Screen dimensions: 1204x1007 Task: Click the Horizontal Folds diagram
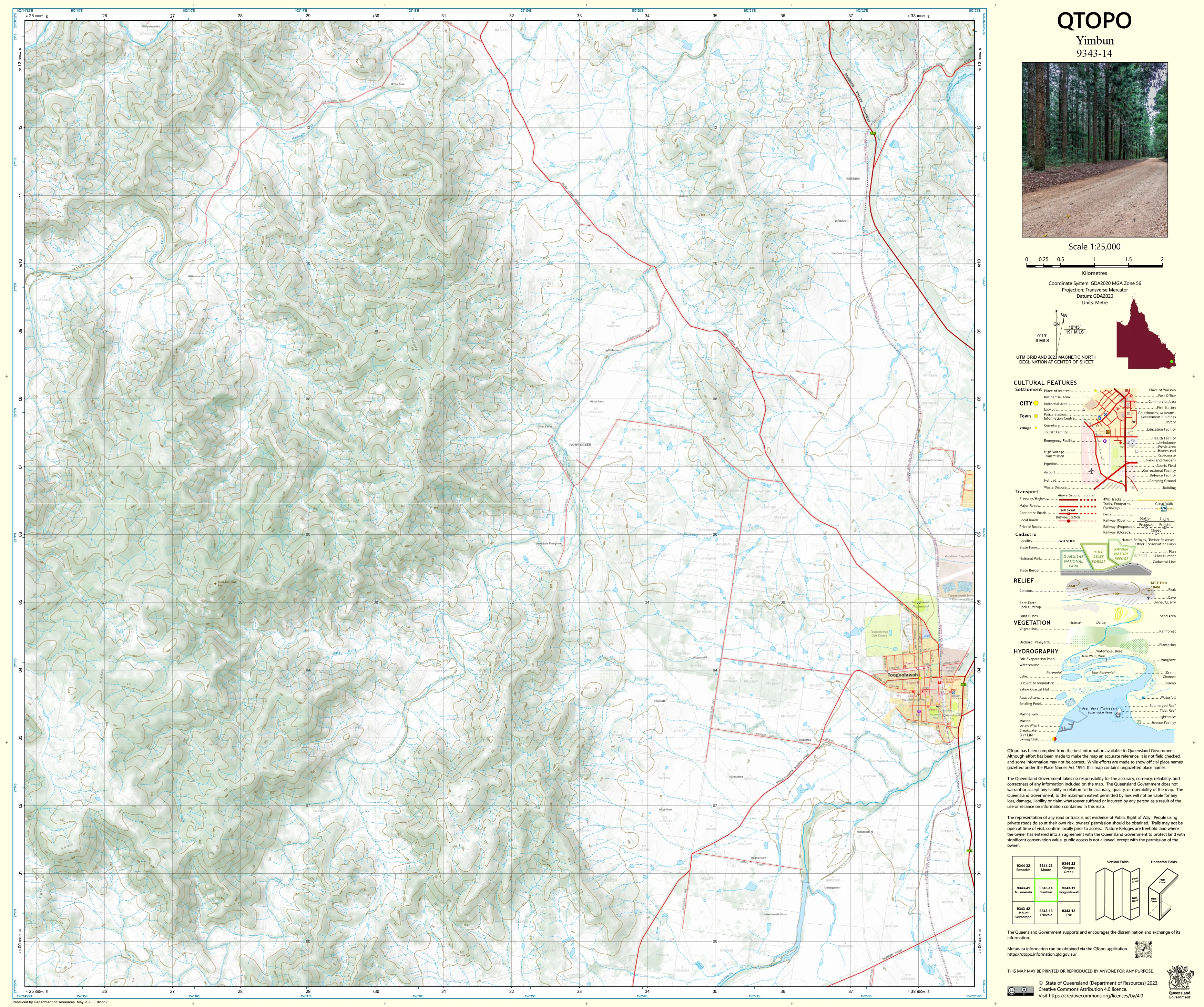1163,894
